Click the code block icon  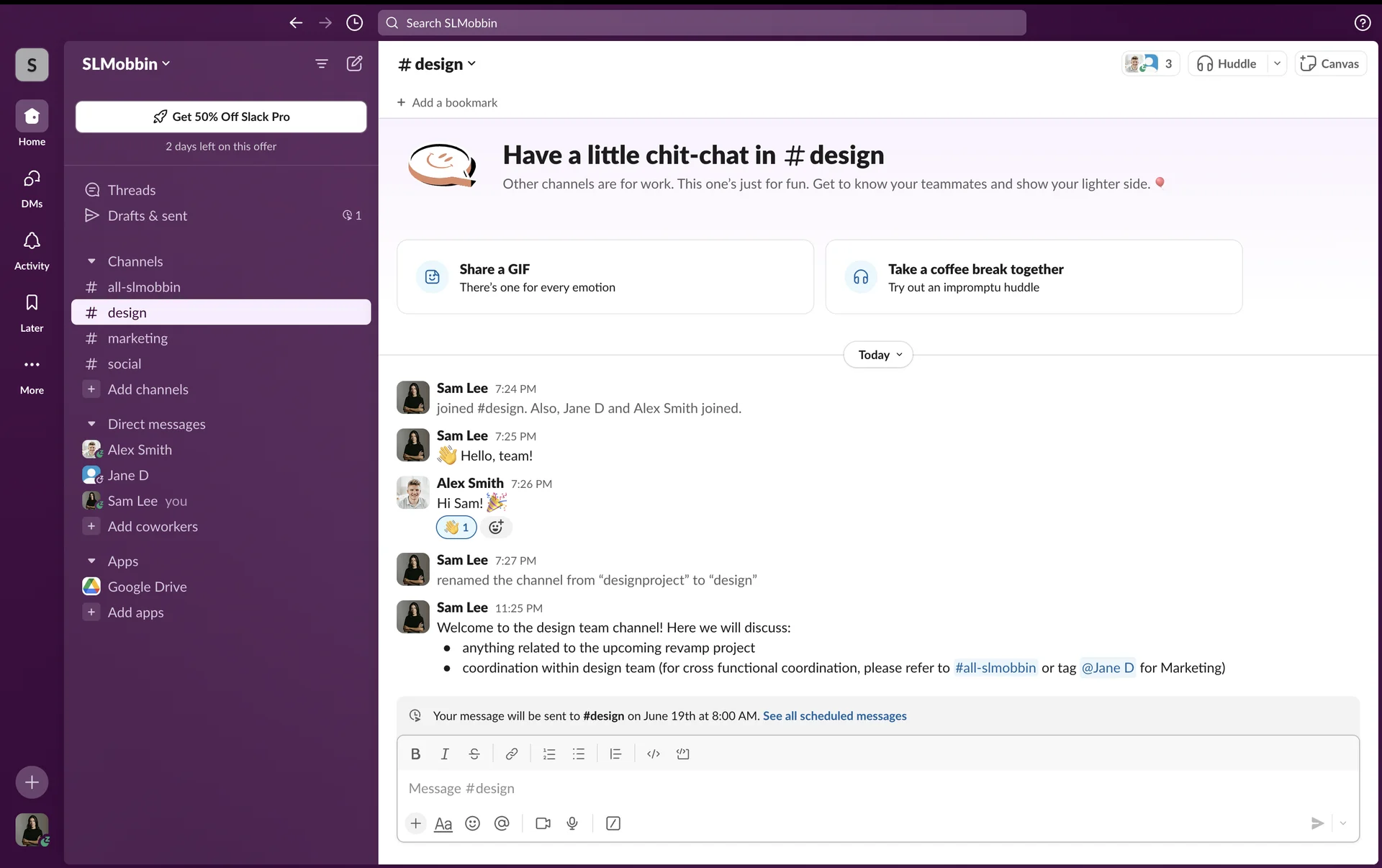(x=682, y=754)
